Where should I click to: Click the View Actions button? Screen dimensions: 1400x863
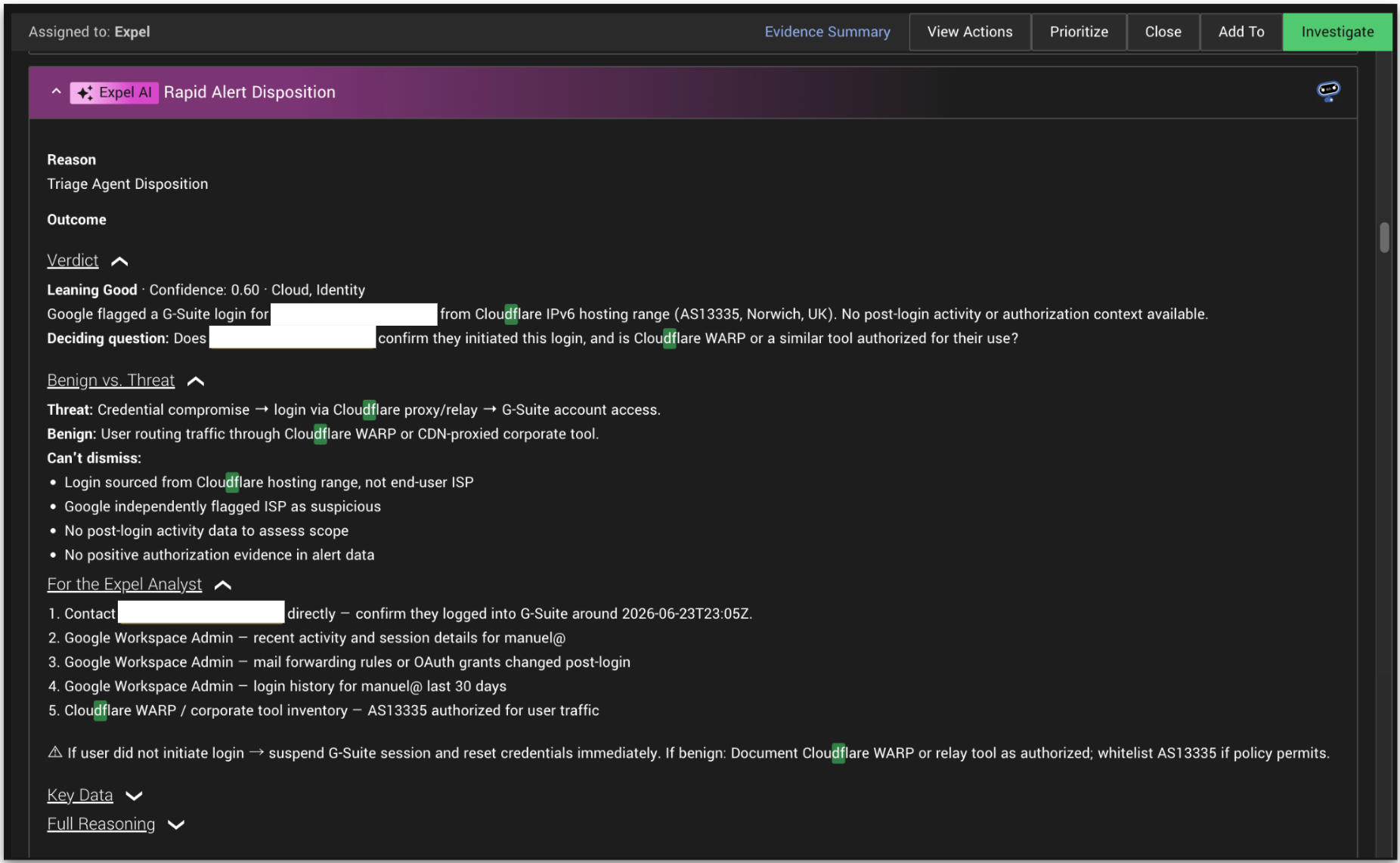(x=970, y=32)
